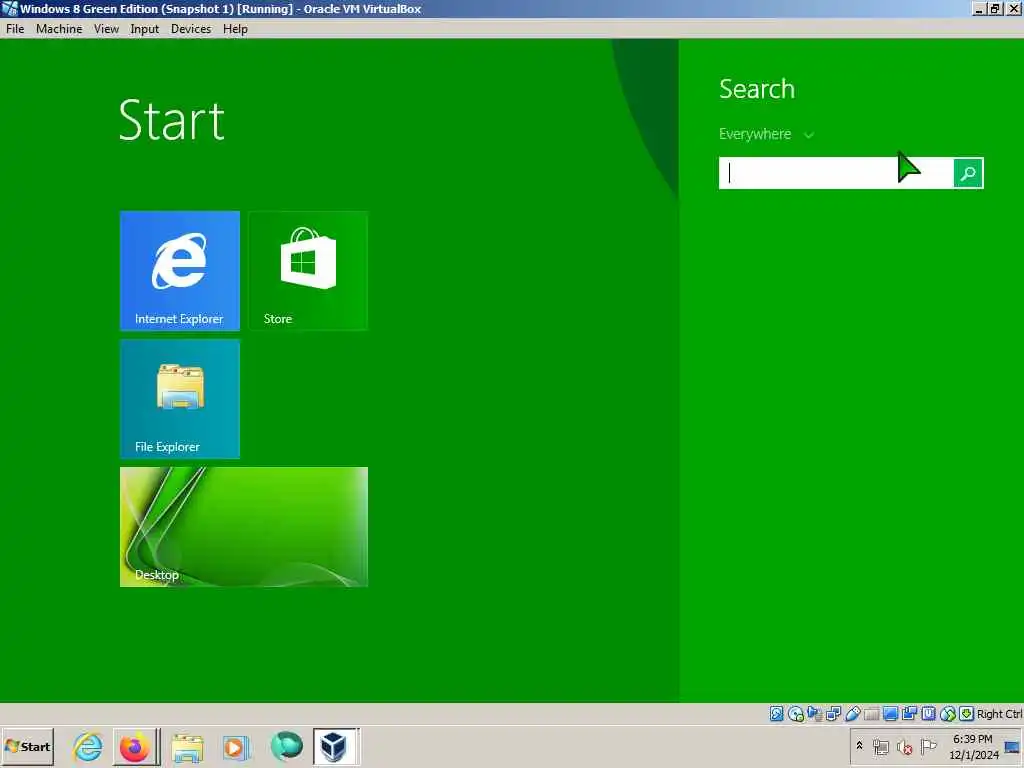The width and height of the screenshot is (1024, 768).
Task: Click the mouse integration status icon
Action: coord(948,714)
